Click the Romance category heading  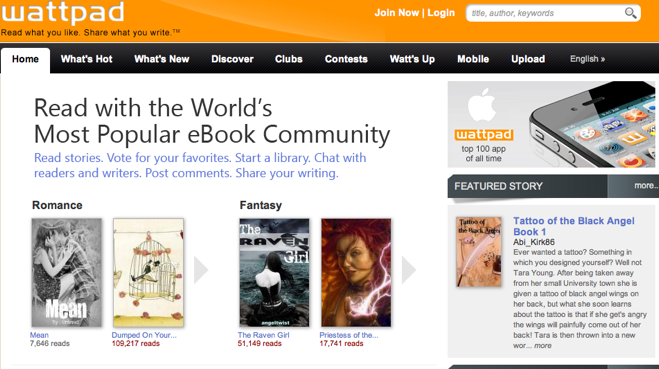57,205
